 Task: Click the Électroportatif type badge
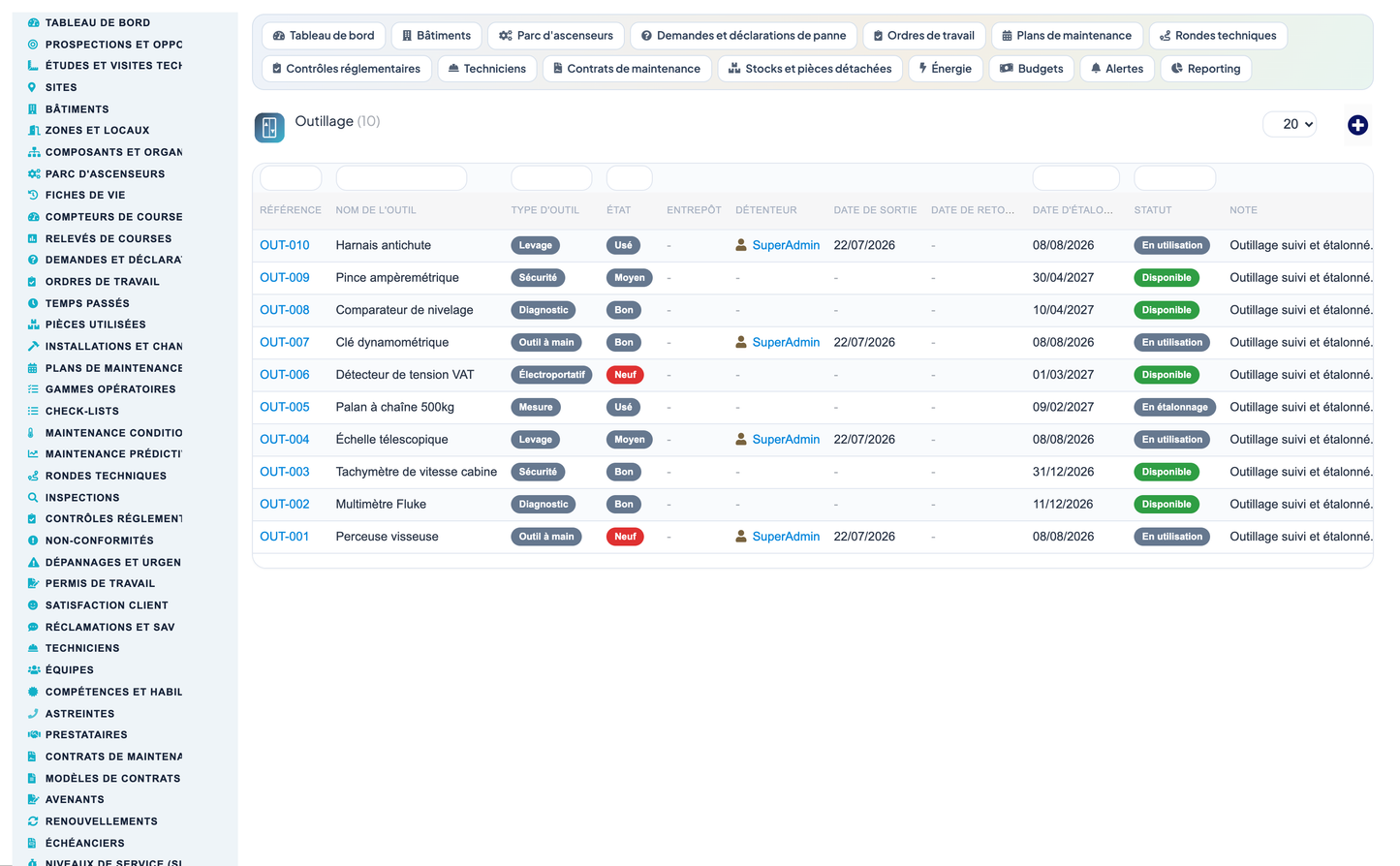[551, 375]
